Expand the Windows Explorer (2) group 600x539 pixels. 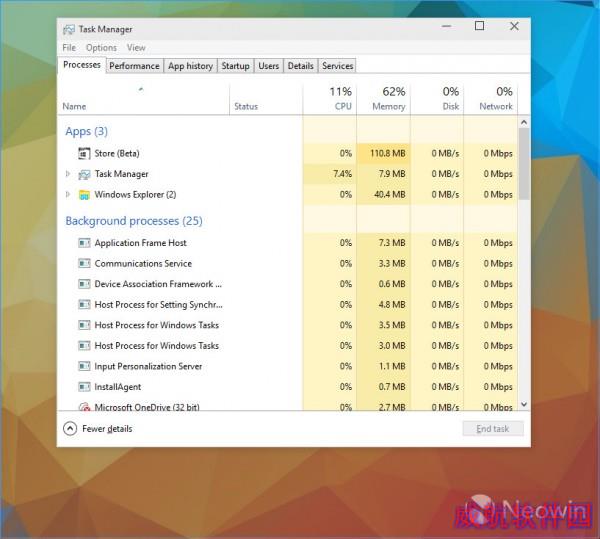[68, 194]
